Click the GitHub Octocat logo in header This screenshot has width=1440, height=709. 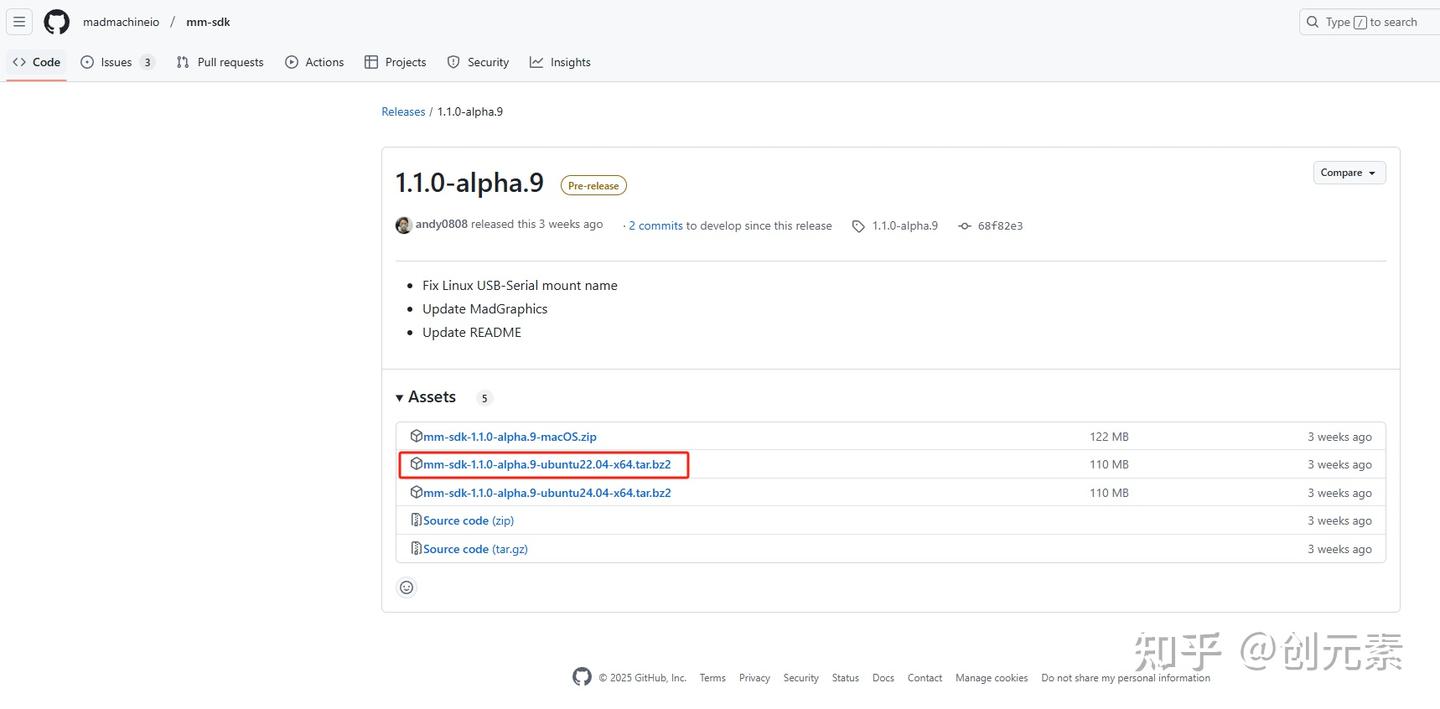56,22
